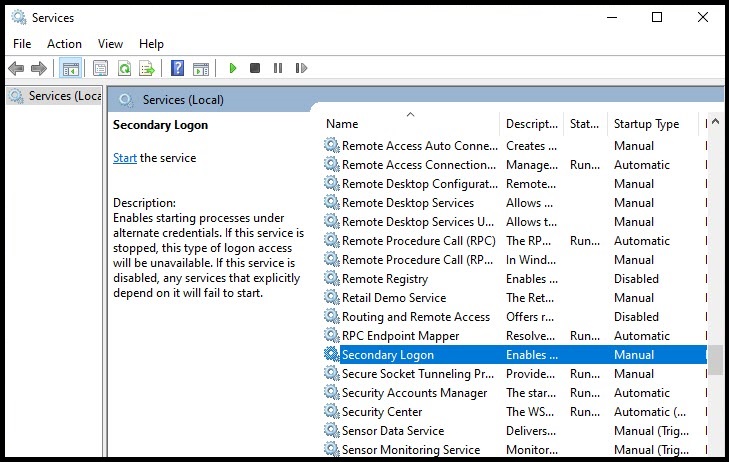
Task: Click gear icon beside Remote Desktop Services
Action: coord(331,202)
